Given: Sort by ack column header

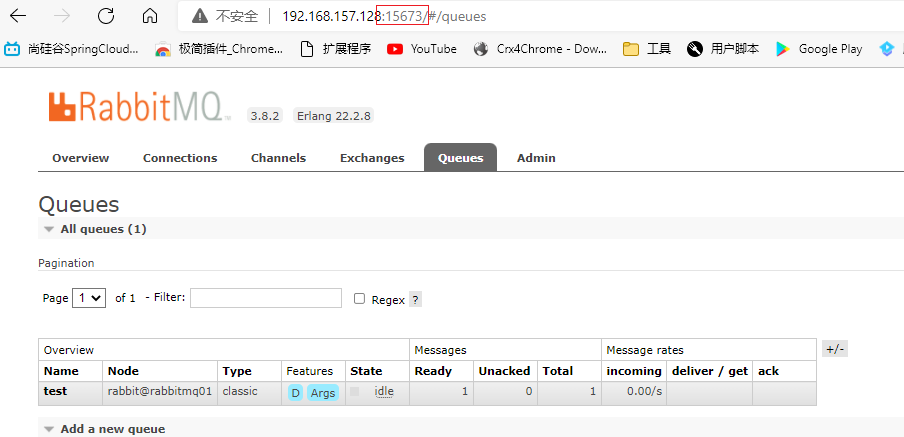Looking at the screenshot, I should coord(769,371).
